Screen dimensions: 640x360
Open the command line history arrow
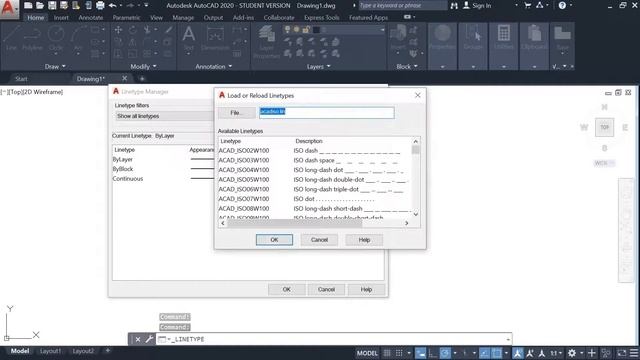[x=508, y=339]
